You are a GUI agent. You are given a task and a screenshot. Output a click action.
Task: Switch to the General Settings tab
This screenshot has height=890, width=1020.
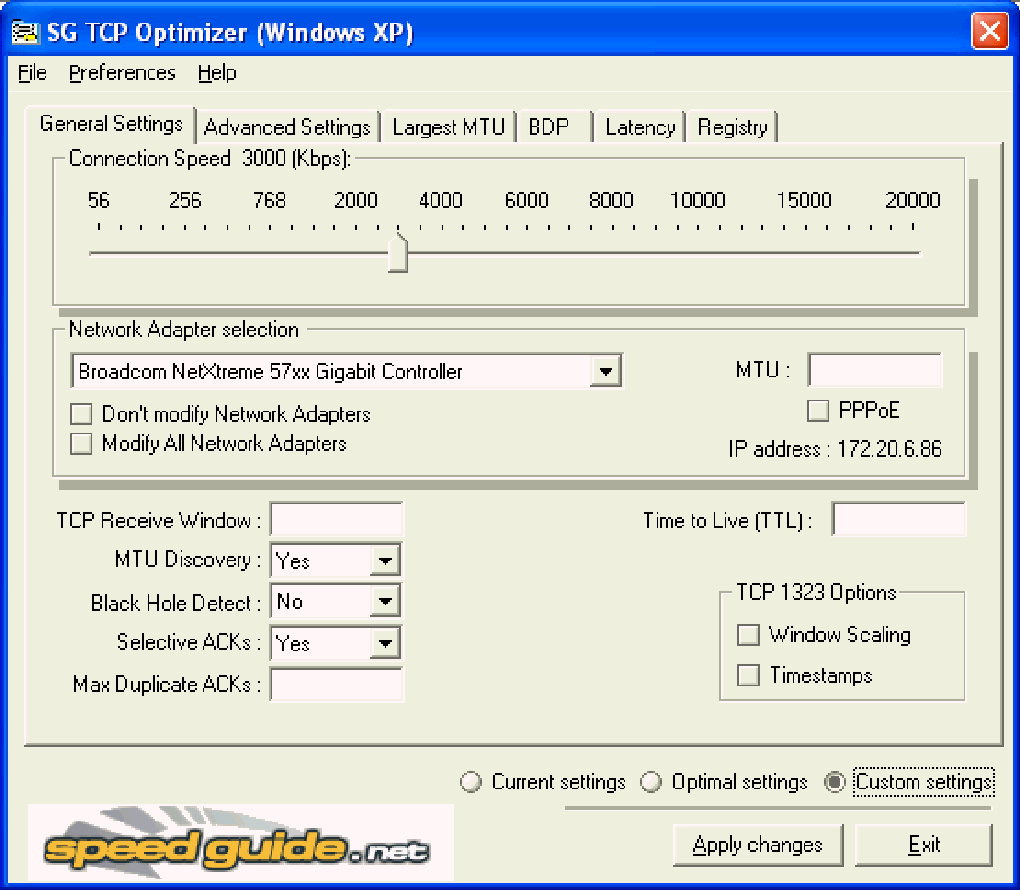click(x=111, y=124)
